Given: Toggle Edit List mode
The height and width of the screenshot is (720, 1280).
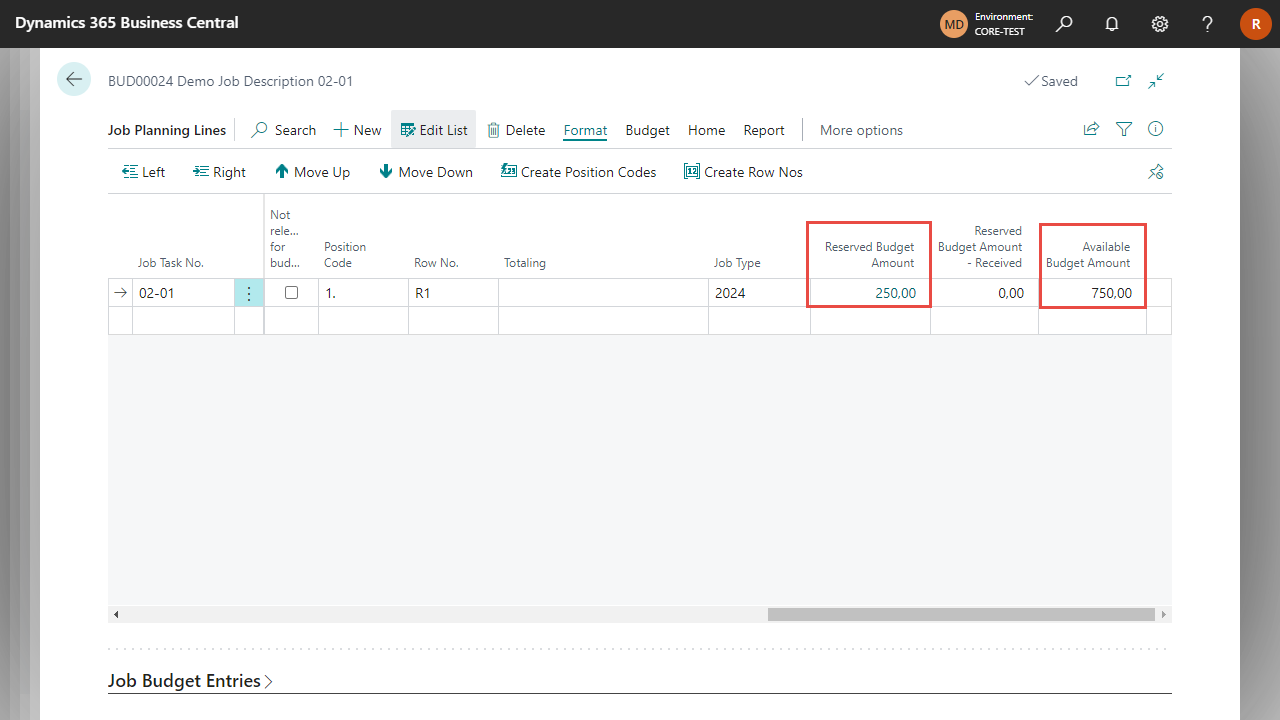Looking at the screenshot, I should point(433,130).
